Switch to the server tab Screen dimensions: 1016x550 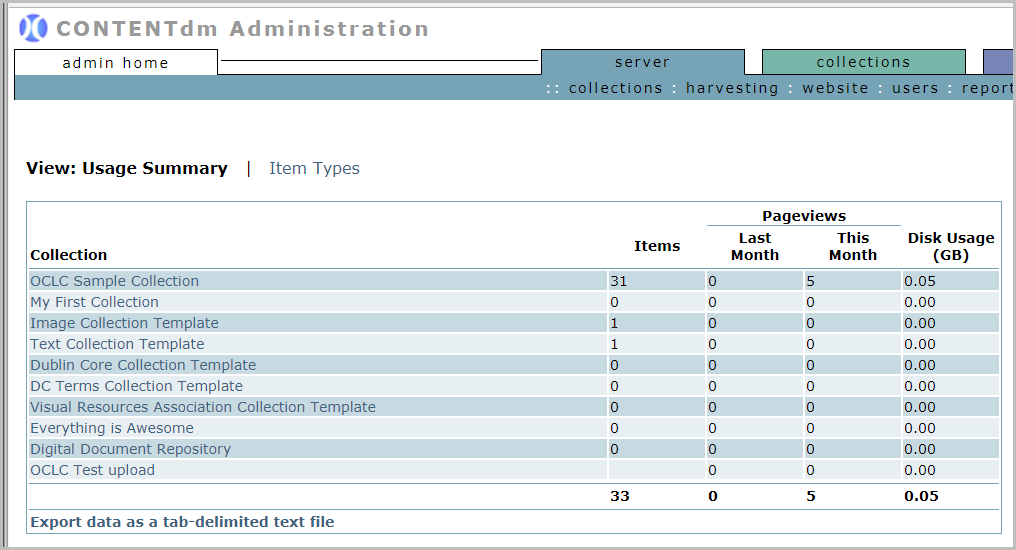(642, 62)
